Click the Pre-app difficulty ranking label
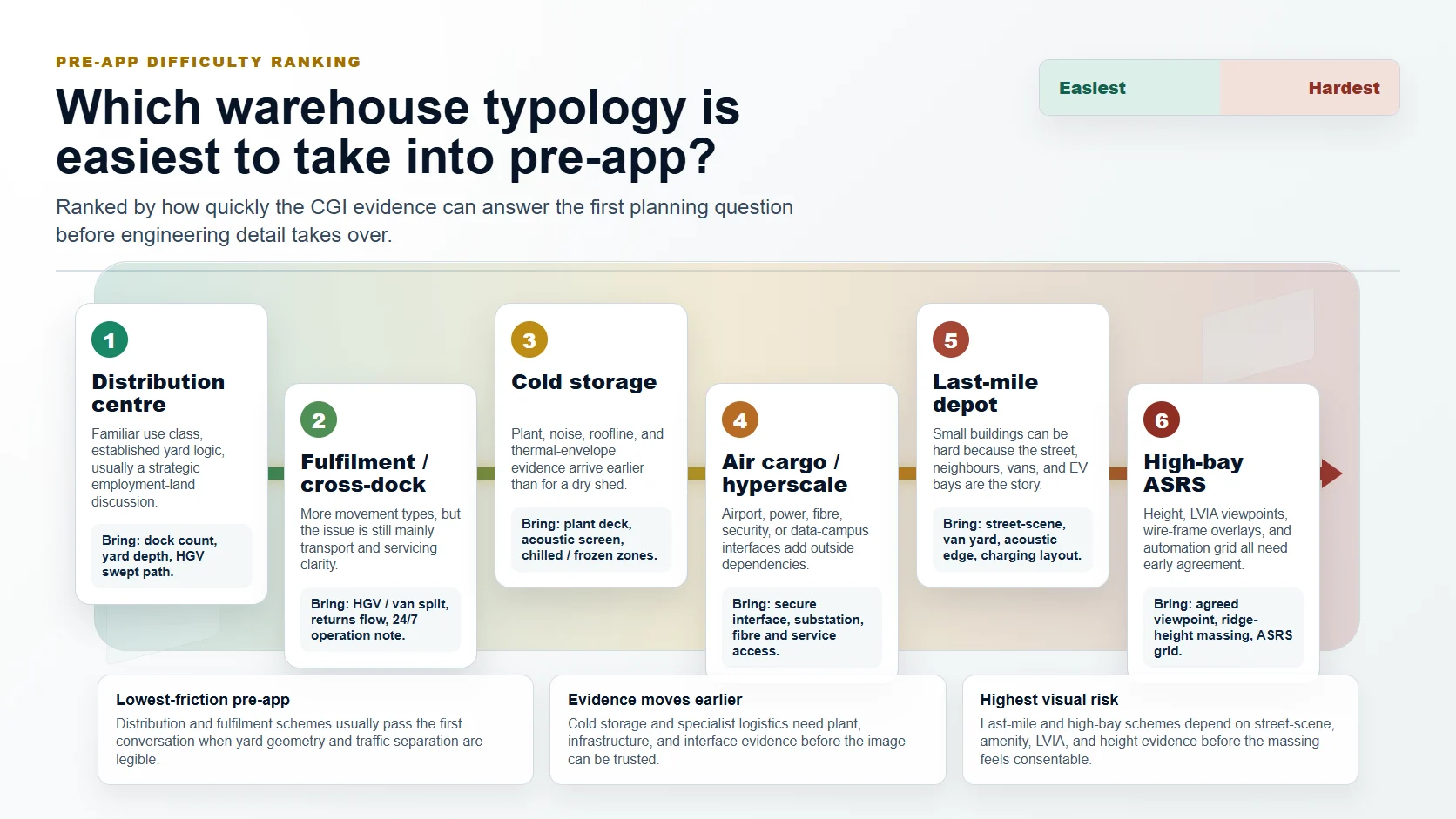The width and height of the screenshot is (1456, 819). [208, 62]
